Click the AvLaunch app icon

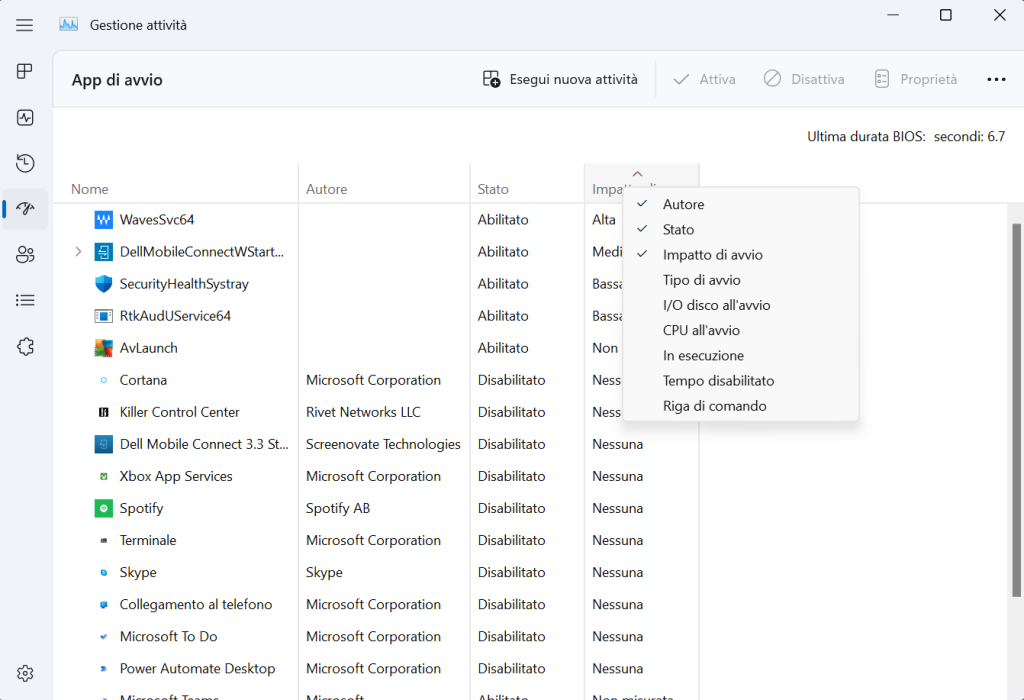pyautogui.click(x=103, y=348)
